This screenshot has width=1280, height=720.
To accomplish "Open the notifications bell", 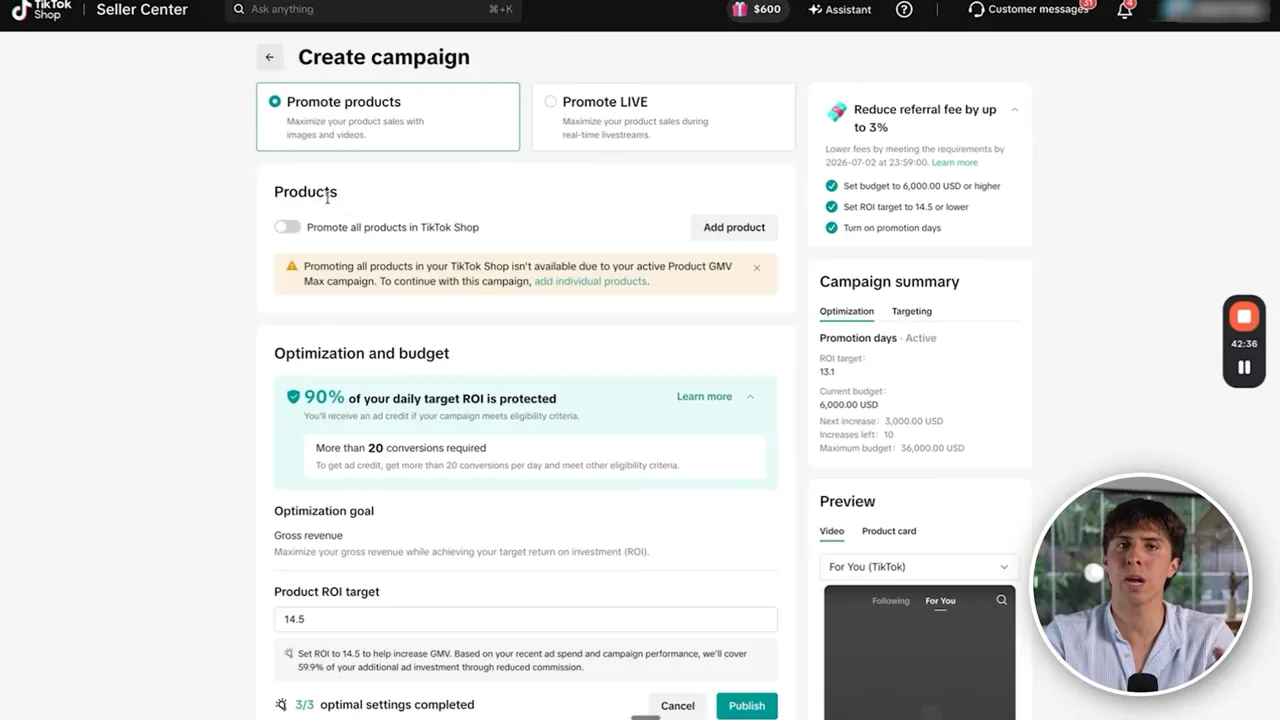I will click(1125, 10).
